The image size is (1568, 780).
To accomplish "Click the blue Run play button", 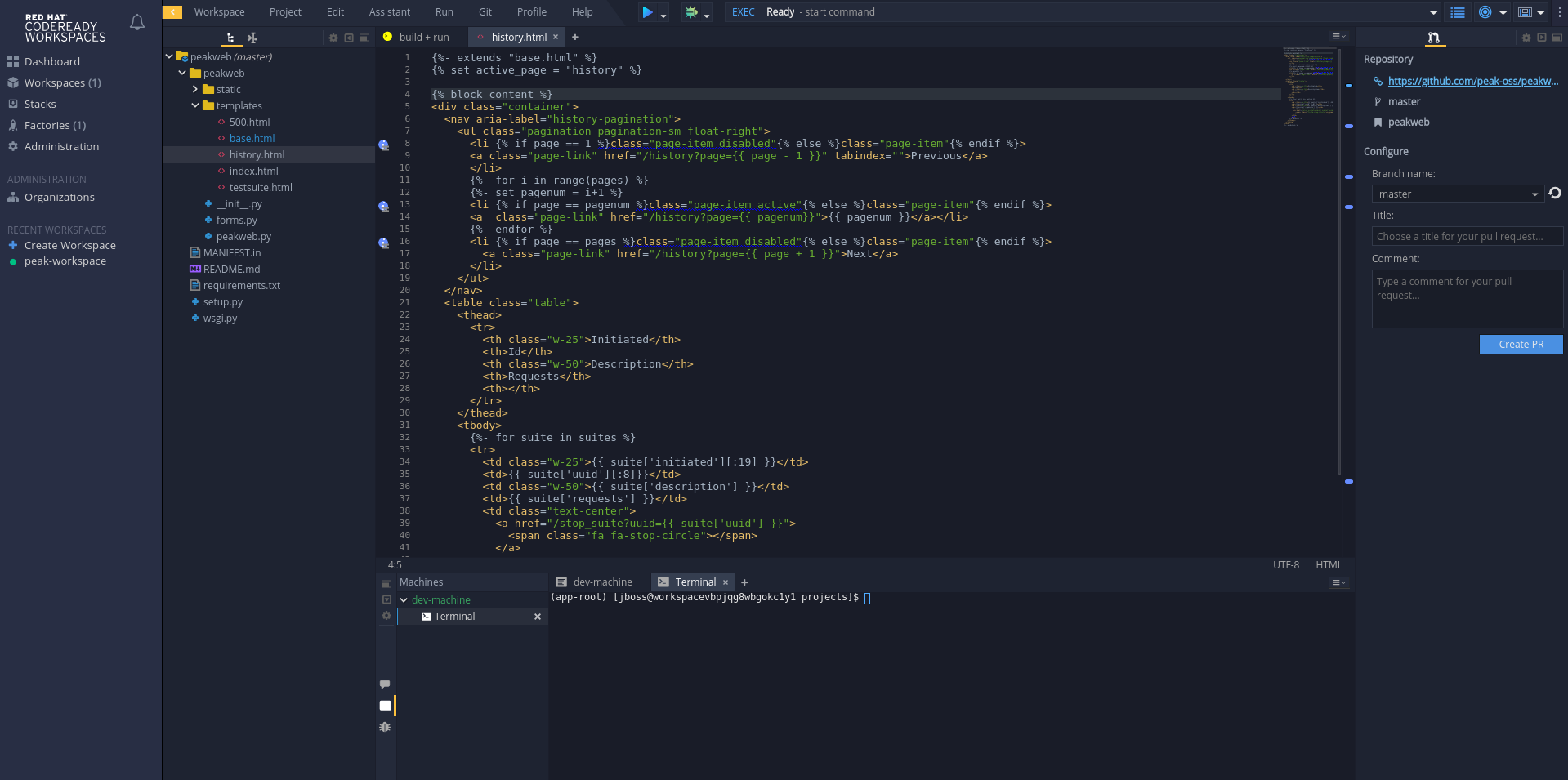I will (x=647, y=12).
